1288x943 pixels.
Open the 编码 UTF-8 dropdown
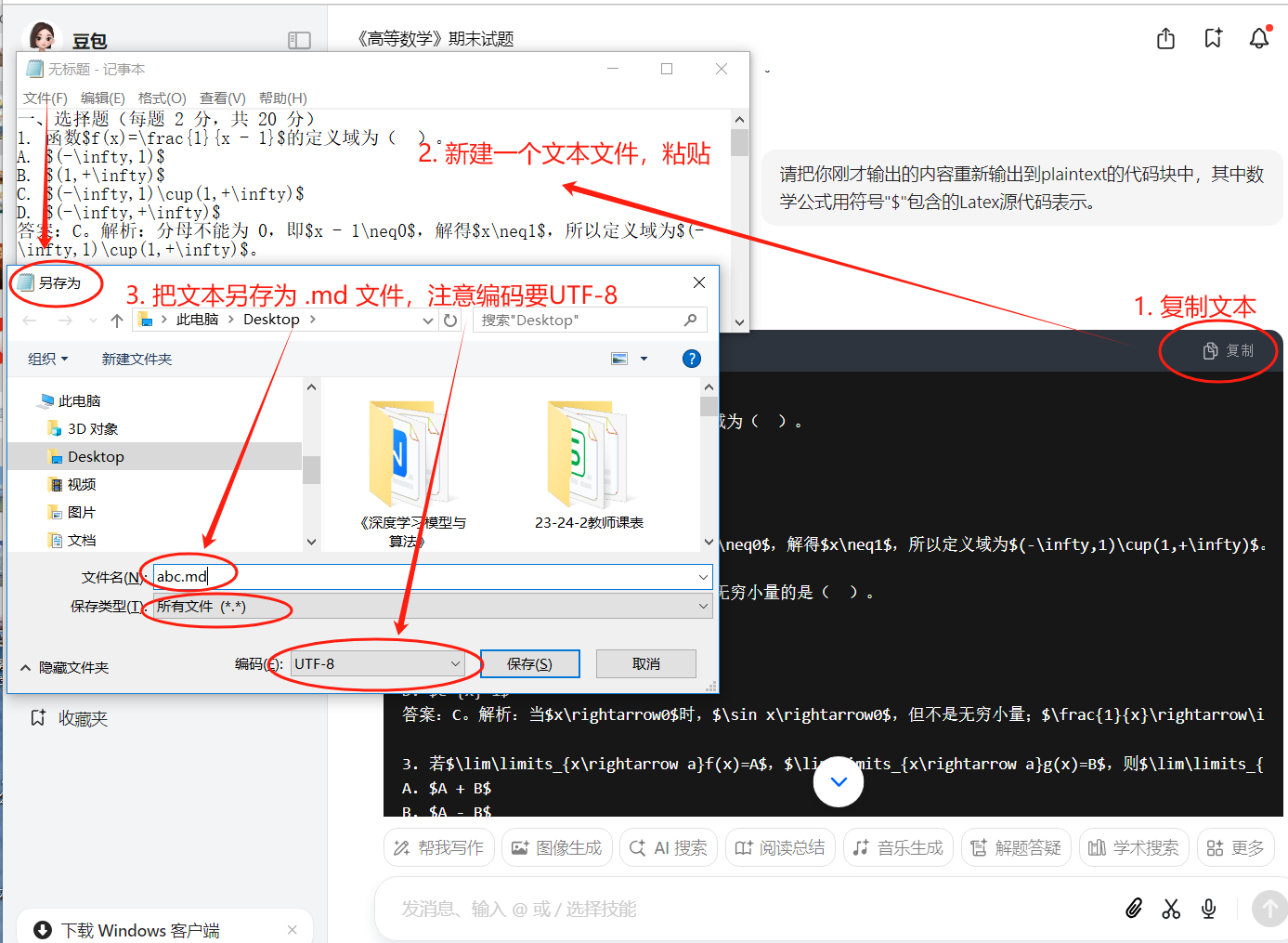(x=376, y=663)
